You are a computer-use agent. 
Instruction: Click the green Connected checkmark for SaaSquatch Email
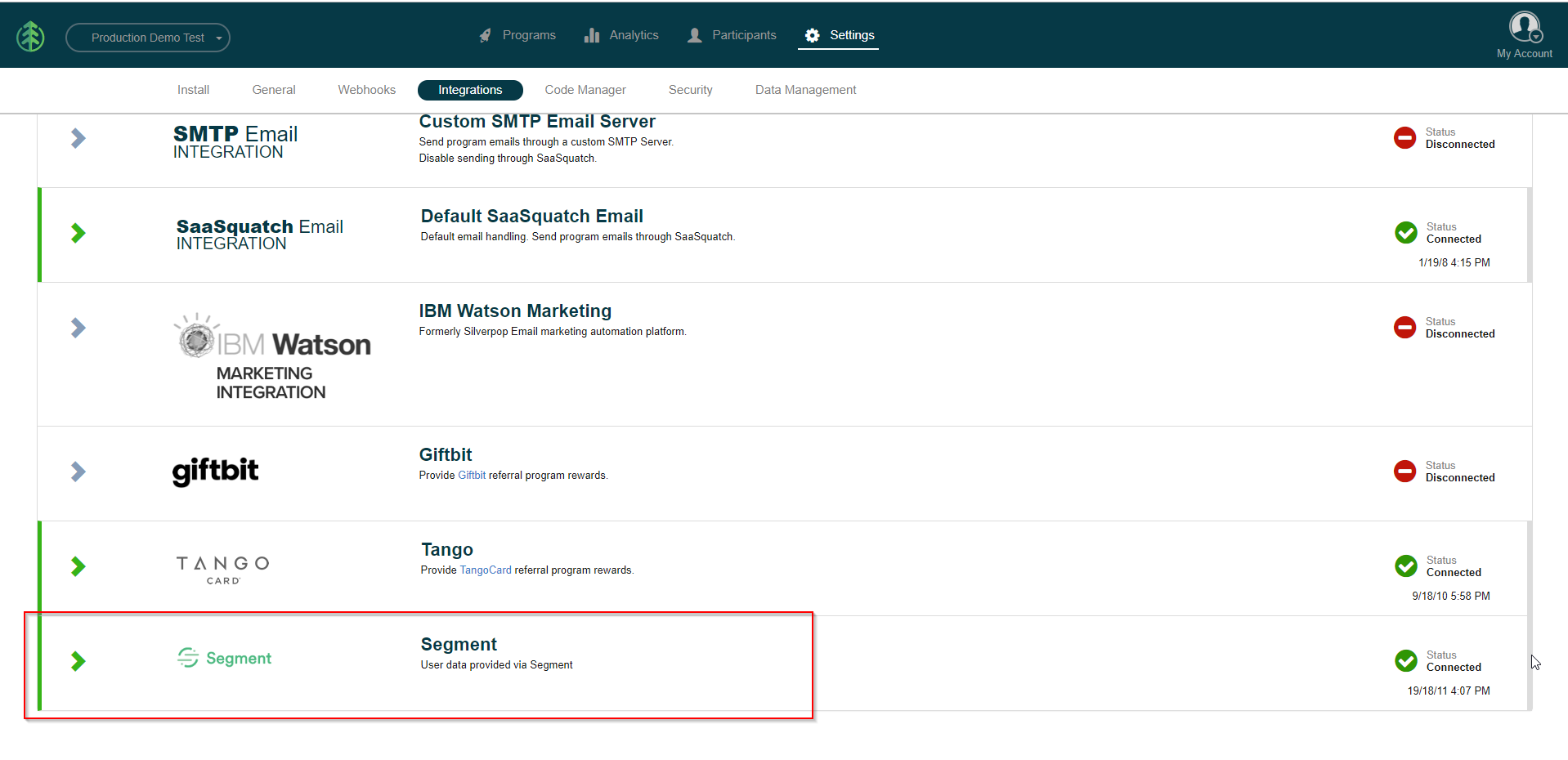point(1406,232)
